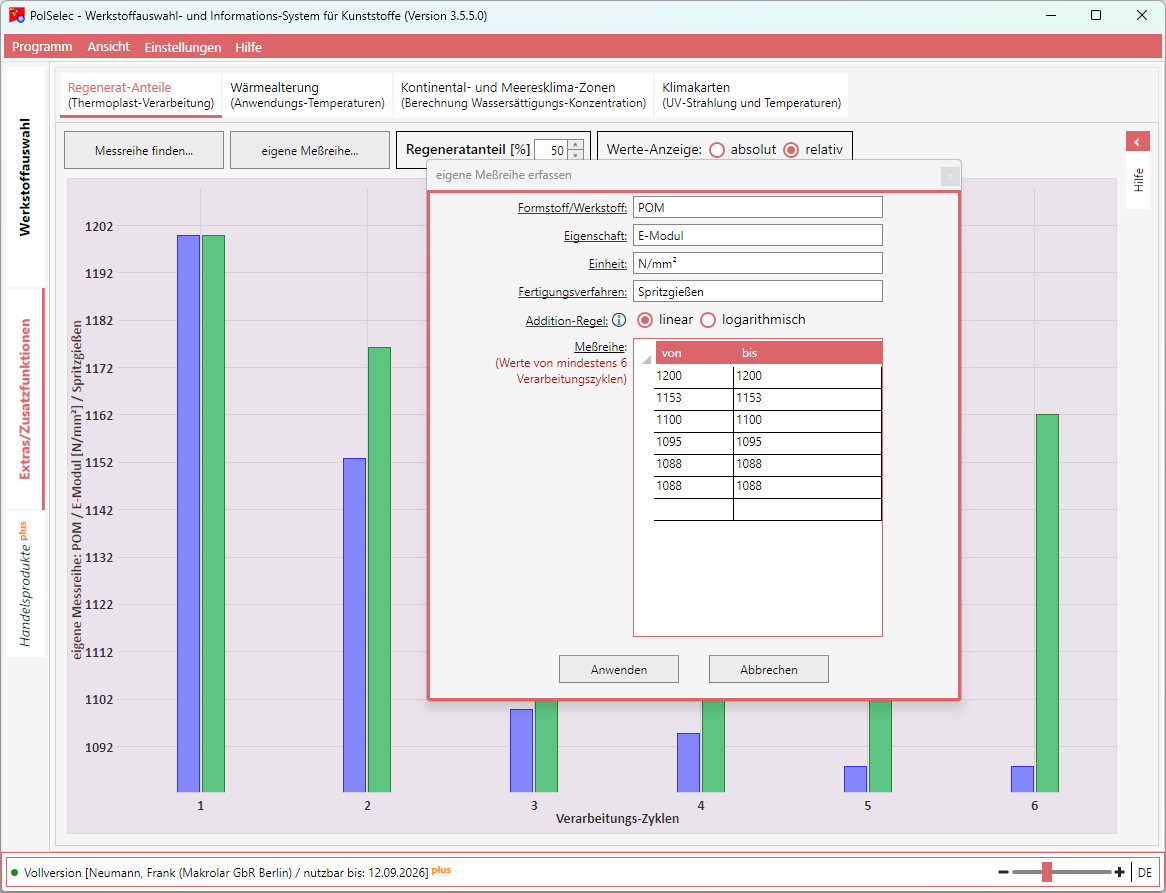Click the Regeneratanteil value field showing 50

click(551, 150)
